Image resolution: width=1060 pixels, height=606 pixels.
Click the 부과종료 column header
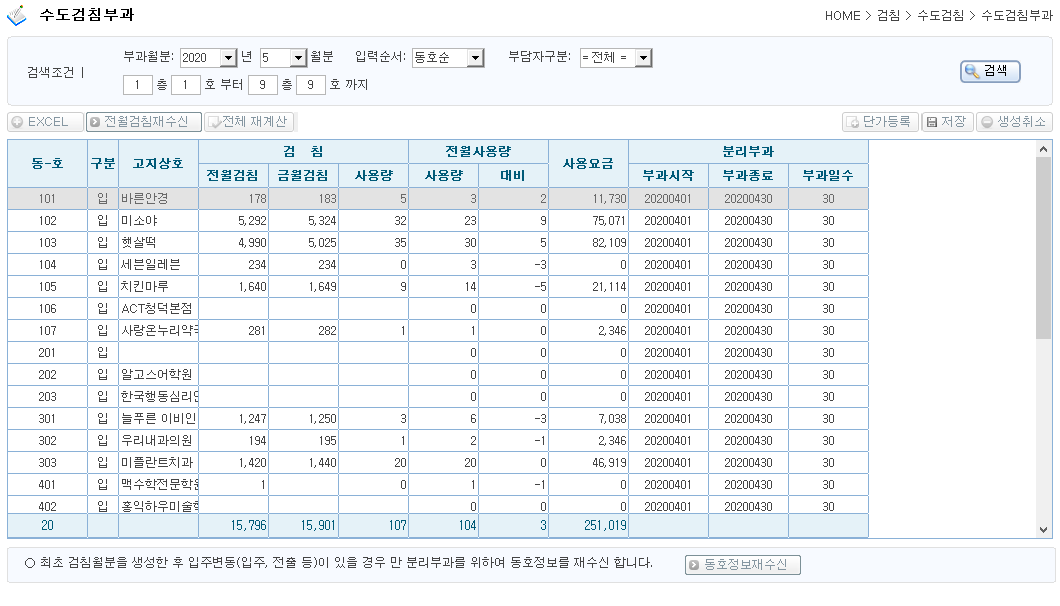(x=748, y=176)
